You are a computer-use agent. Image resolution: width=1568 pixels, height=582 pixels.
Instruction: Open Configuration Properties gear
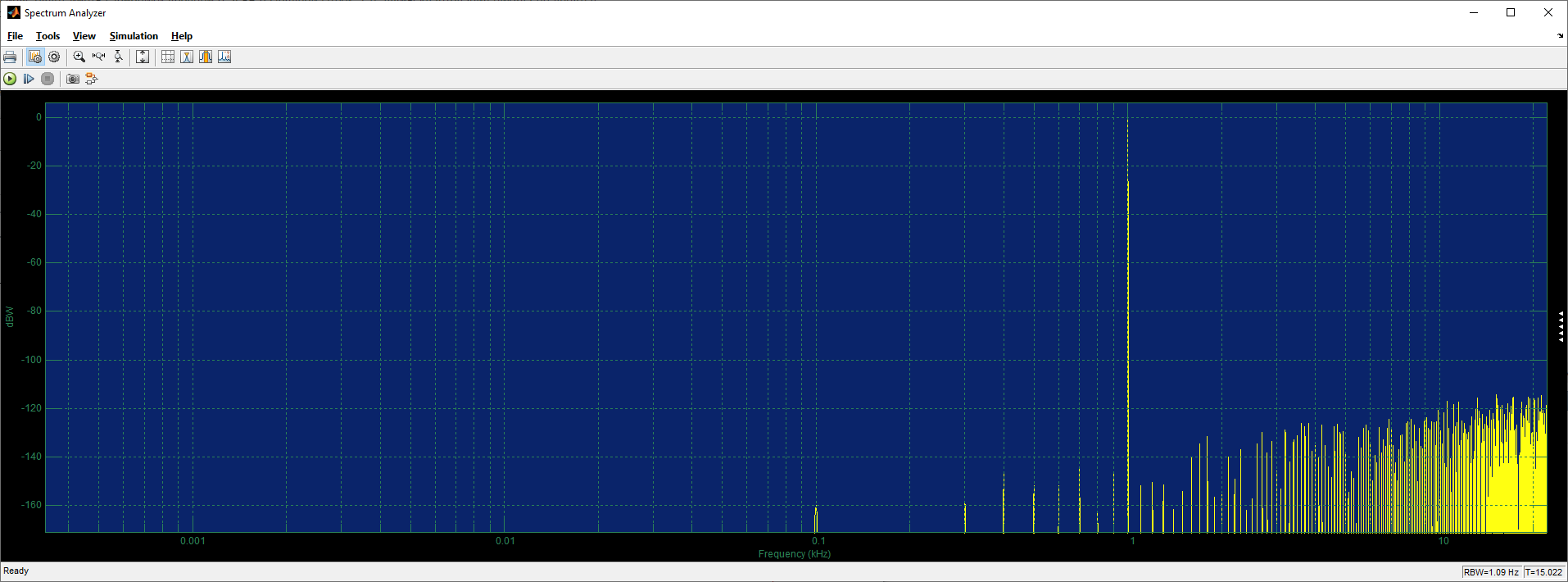click(54, 57)
